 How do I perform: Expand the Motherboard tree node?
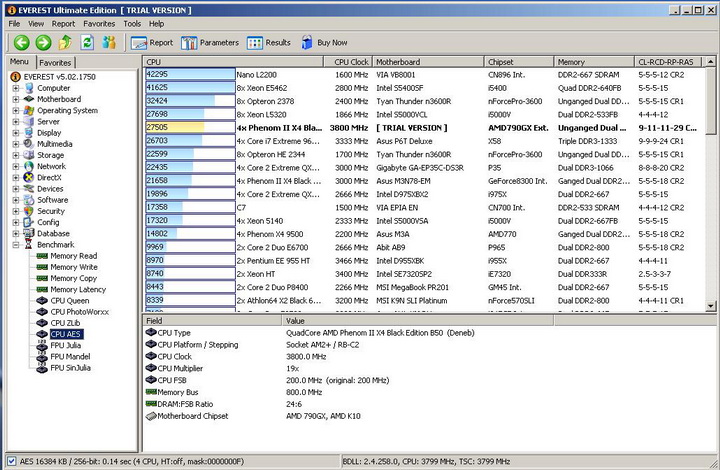pos(16,99)
